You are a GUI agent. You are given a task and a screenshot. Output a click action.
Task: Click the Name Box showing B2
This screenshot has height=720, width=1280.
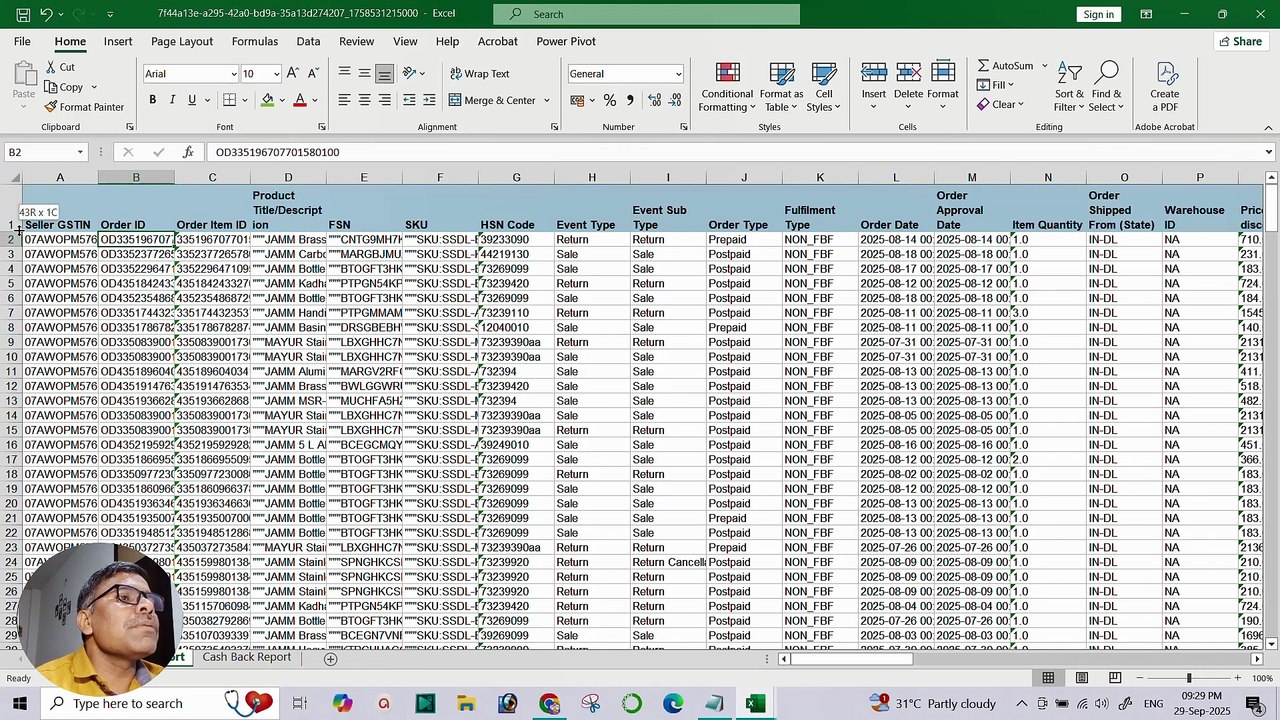point(45,152)
